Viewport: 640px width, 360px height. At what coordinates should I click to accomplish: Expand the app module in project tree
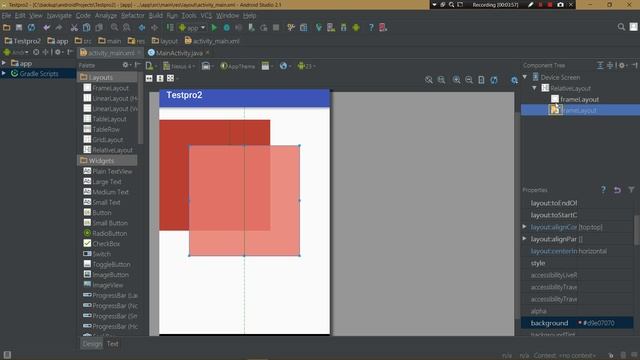pos(4,63)
